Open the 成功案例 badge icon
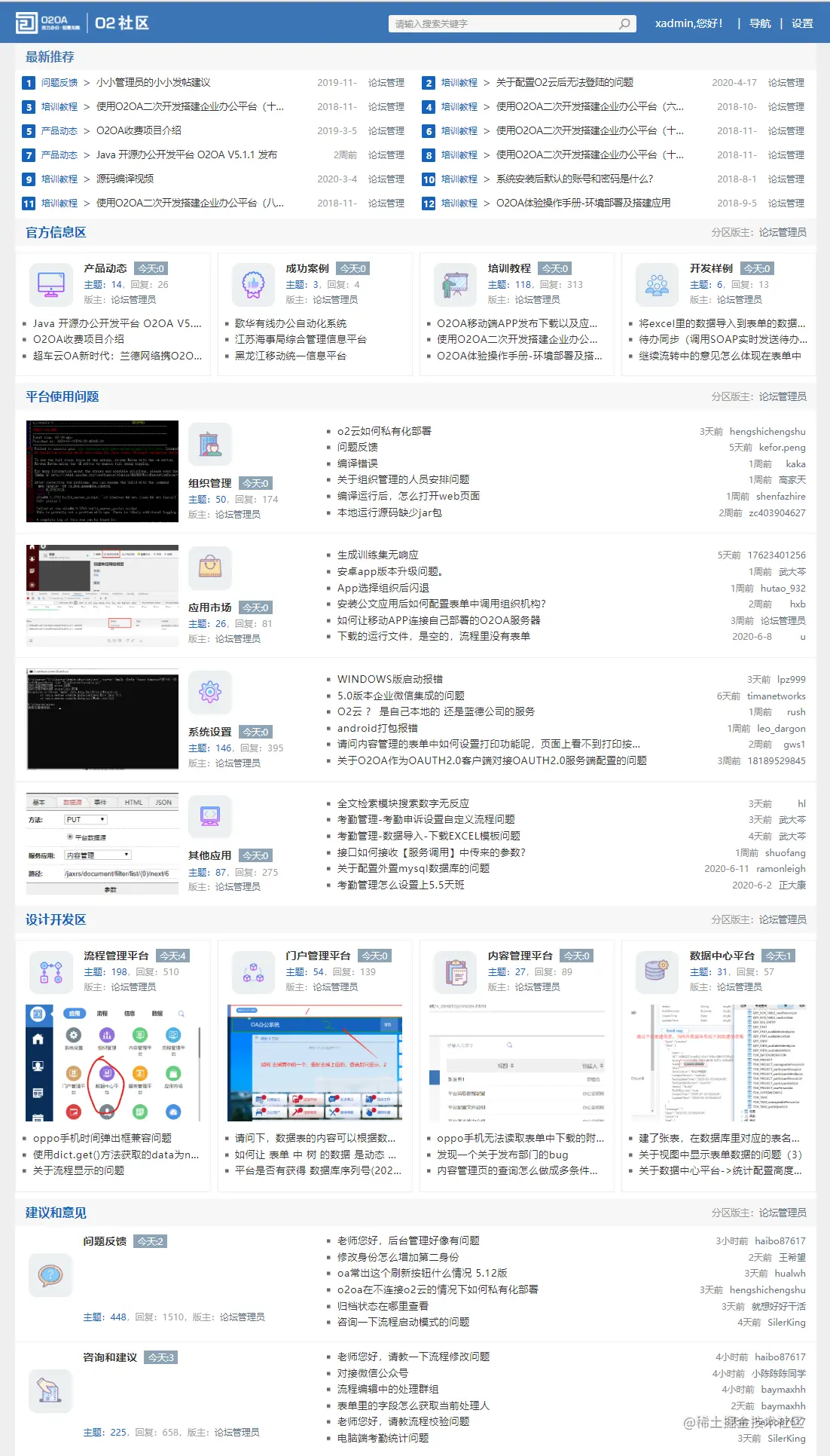This screenshot has width=830, height=1456. pyautogui.click(x=253, y=284)
